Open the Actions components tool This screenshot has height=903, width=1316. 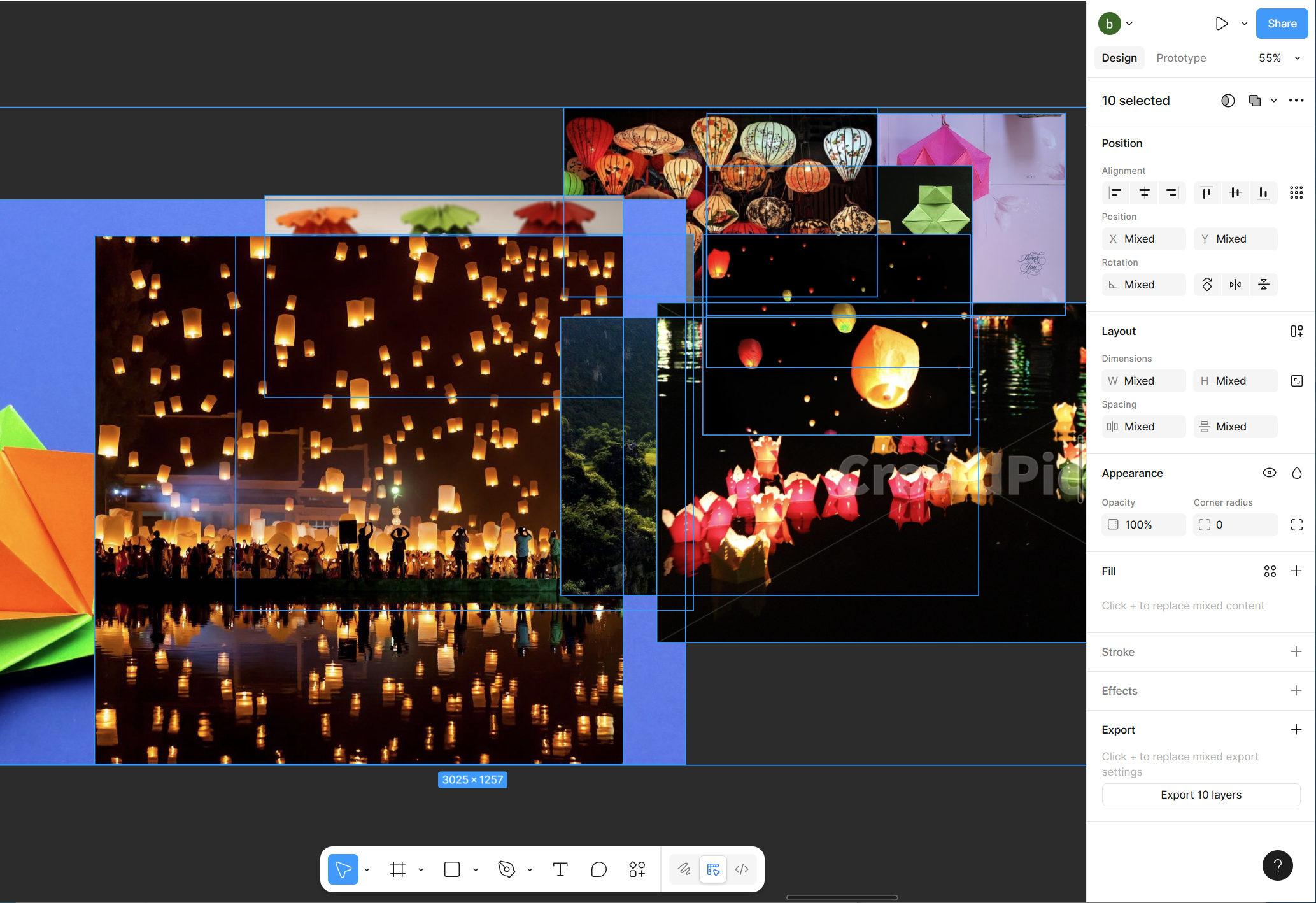click(x=637, y=869)
